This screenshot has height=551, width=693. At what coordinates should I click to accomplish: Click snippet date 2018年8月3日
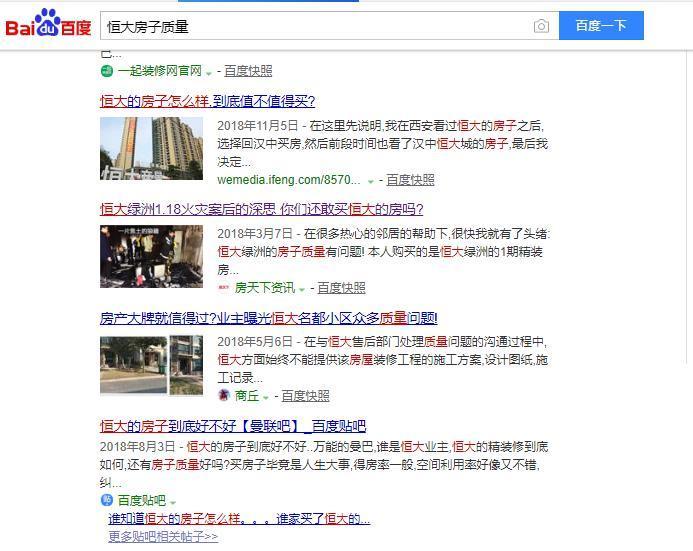coord(137,446)
